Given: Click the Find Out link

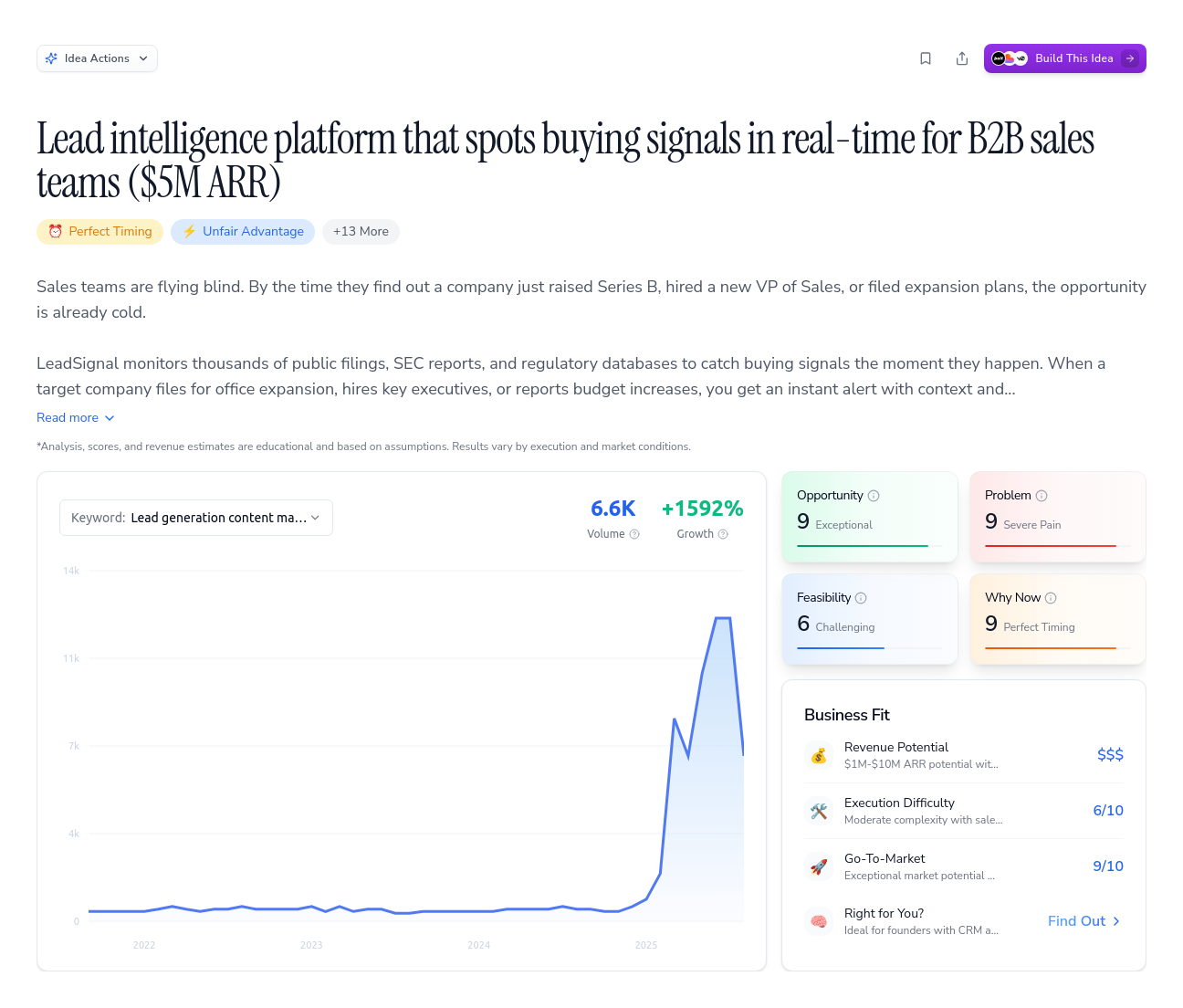Looking at the screenshot, I should point(1084,921).
